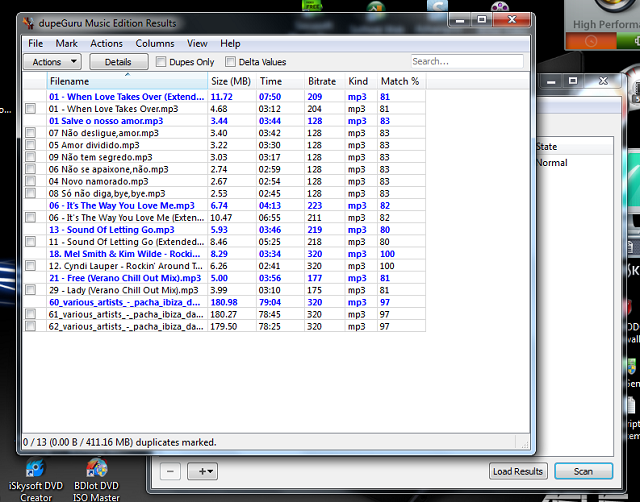
Task: Click the Details button
Action: (x=119, y=62)
